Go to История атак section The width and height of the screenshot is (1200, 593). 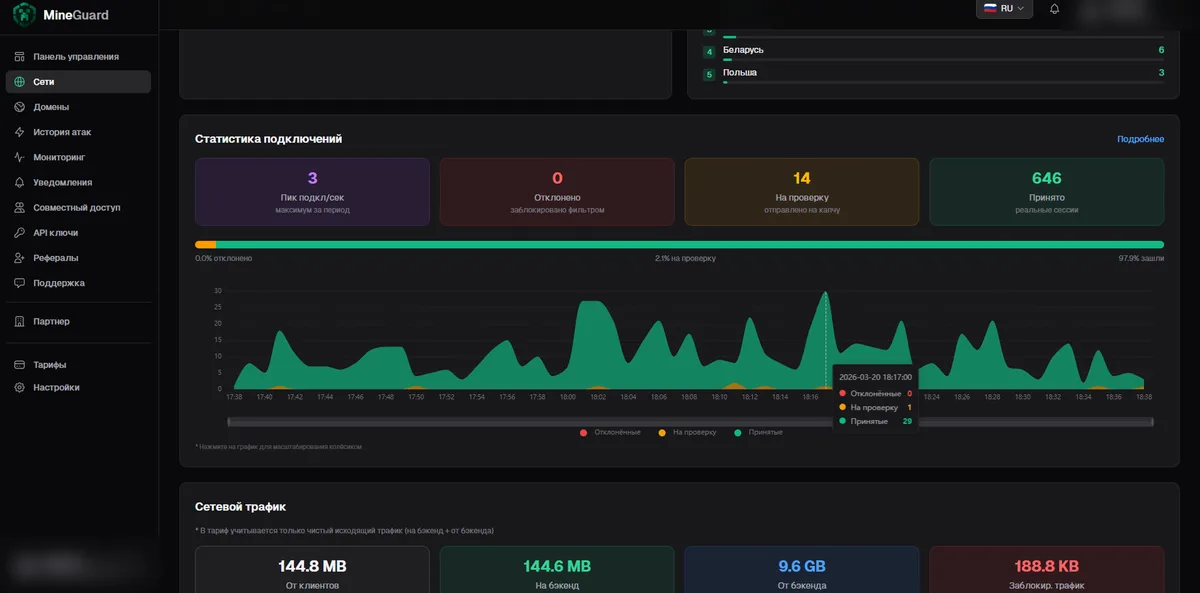(x=78, y=132)
